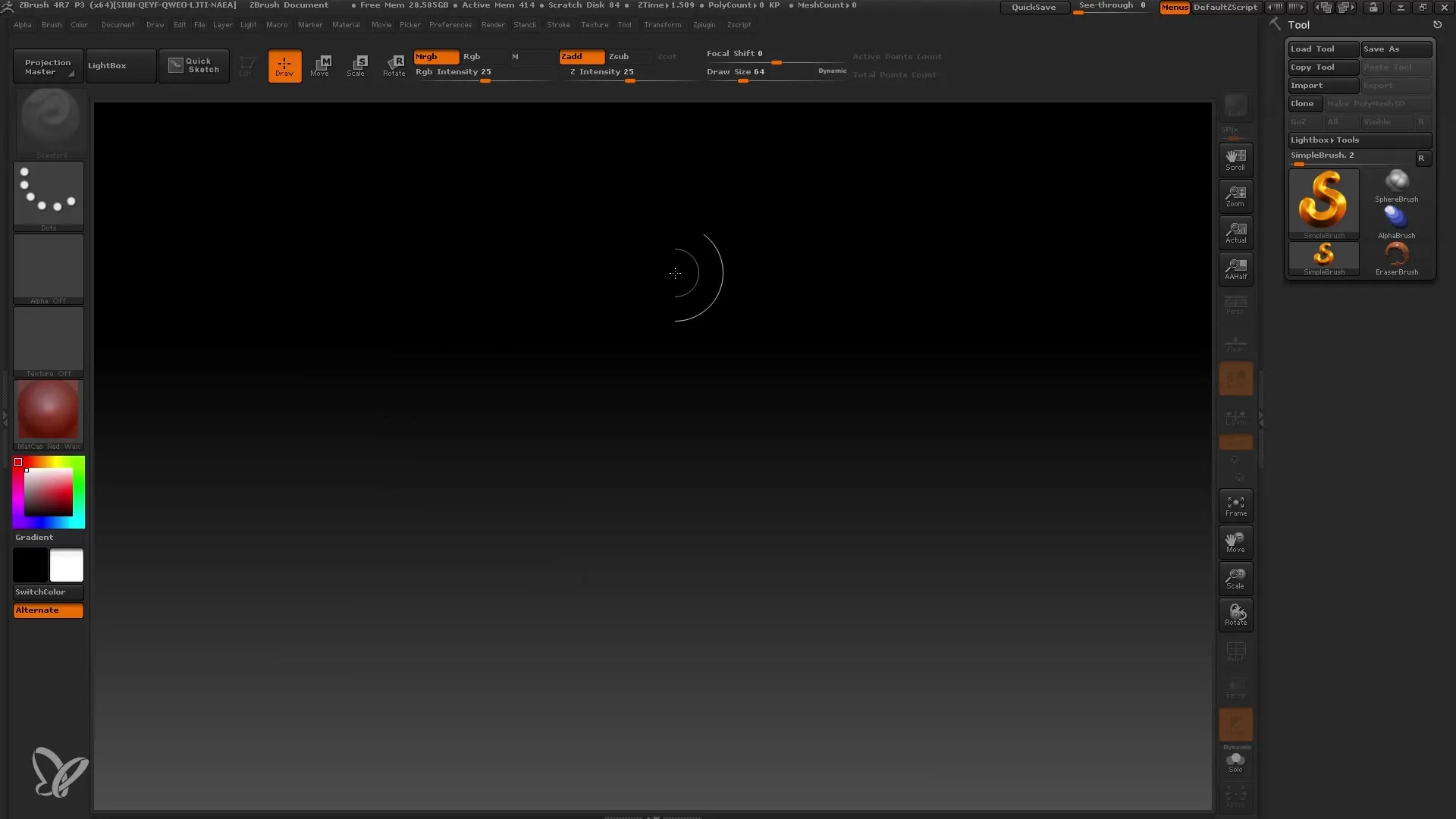Drag the Rgb Intensity slider

484,79
